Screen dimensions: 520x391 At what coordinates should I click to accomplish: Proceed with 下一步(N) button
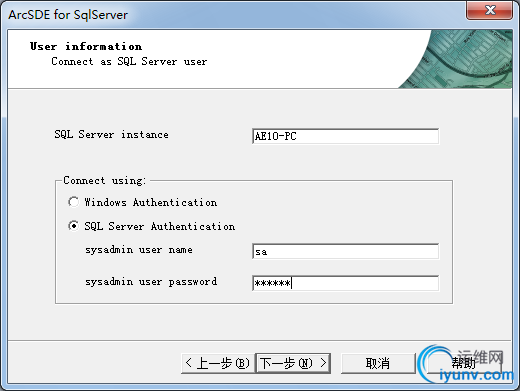pos(293,363)
